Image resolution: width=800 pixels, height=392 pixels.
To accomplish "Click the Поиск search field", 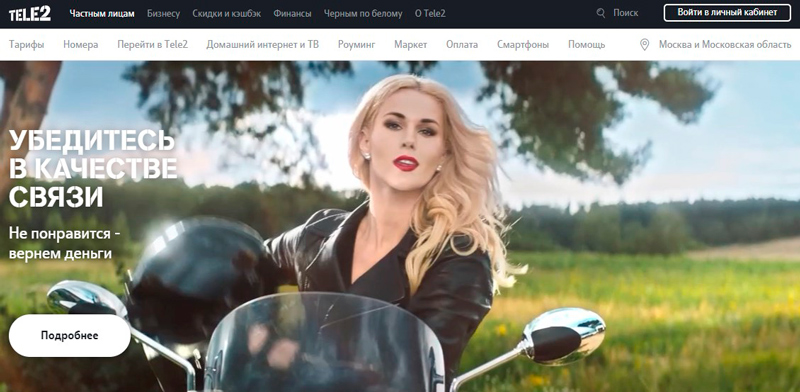I will 626,13.
